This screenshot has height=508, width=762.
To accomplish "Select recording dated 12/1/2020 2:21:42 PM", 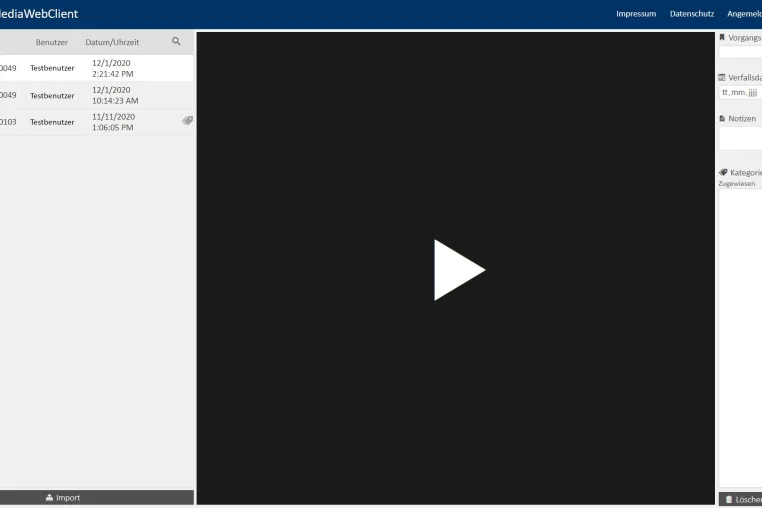I will coord(97,68).
